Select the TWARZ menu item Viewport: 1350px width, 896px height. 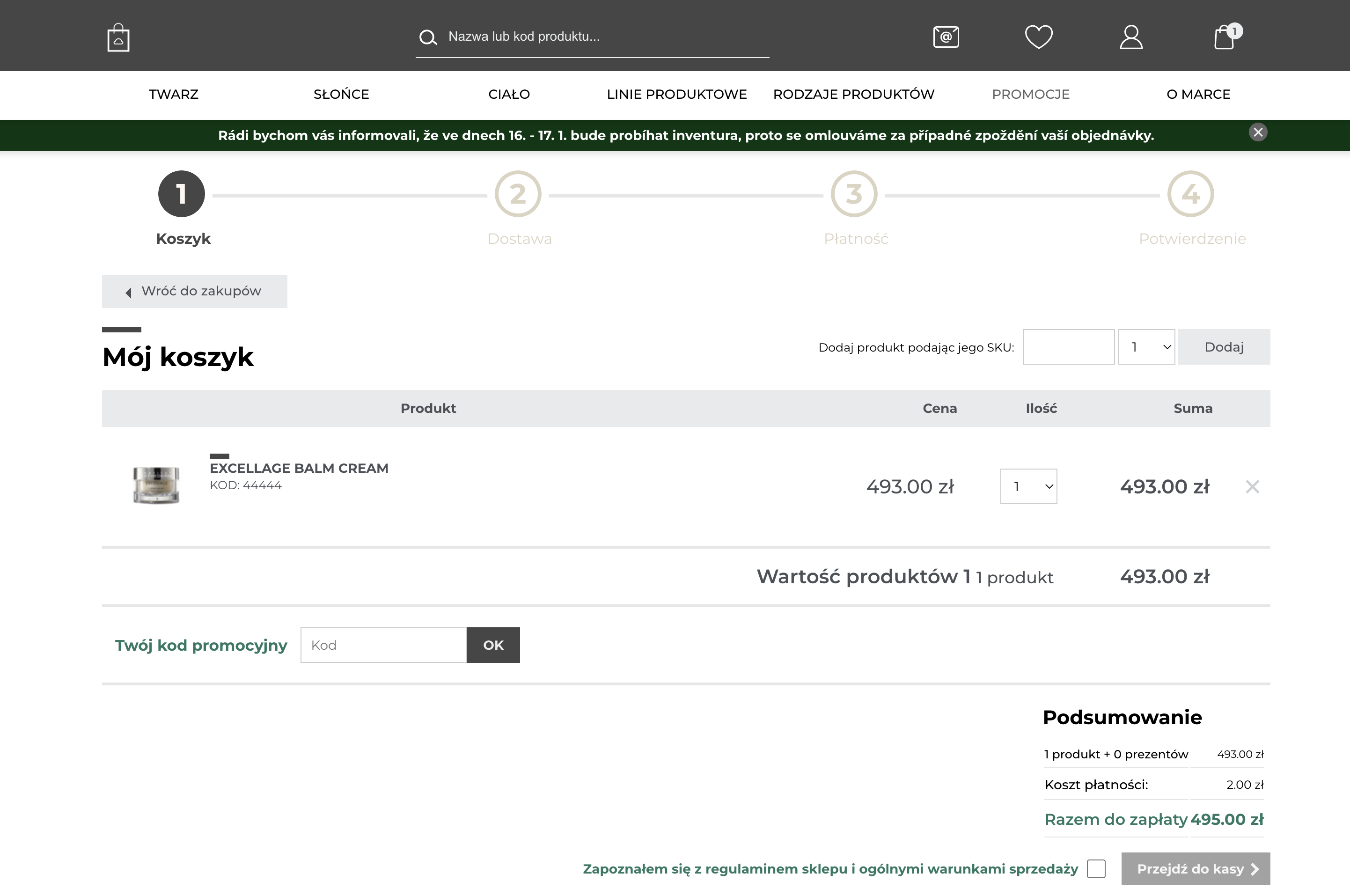click(173, 94)
